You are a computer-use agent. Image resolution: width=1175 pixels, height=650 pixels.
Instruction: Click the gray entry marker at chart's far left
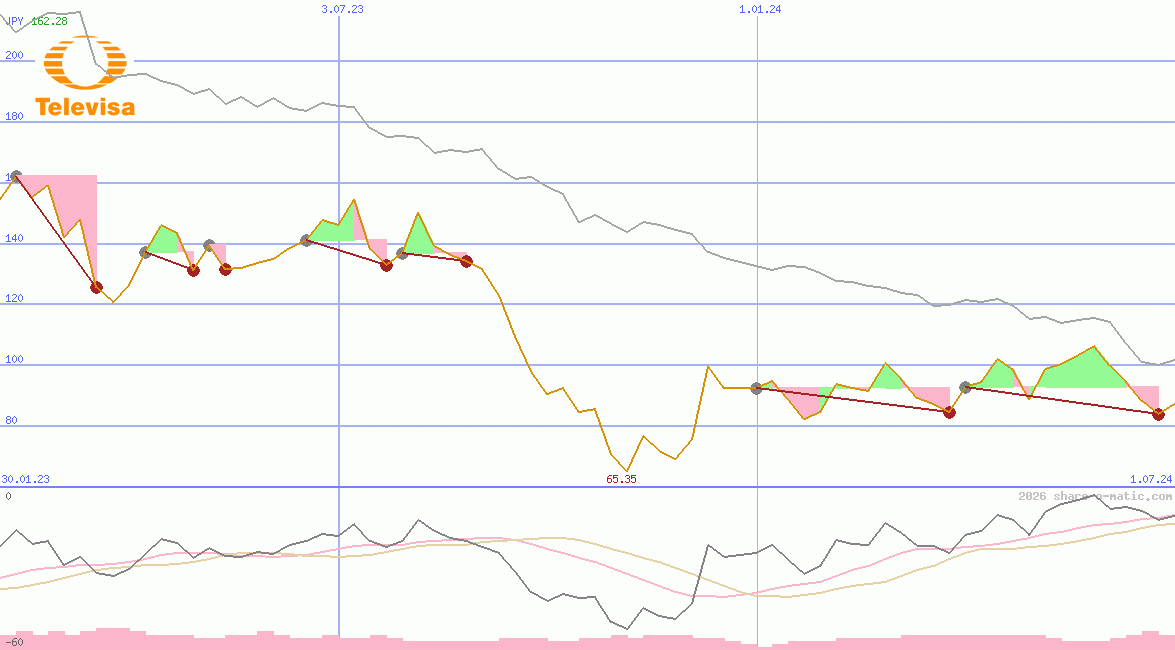click(x=15, y=176)
